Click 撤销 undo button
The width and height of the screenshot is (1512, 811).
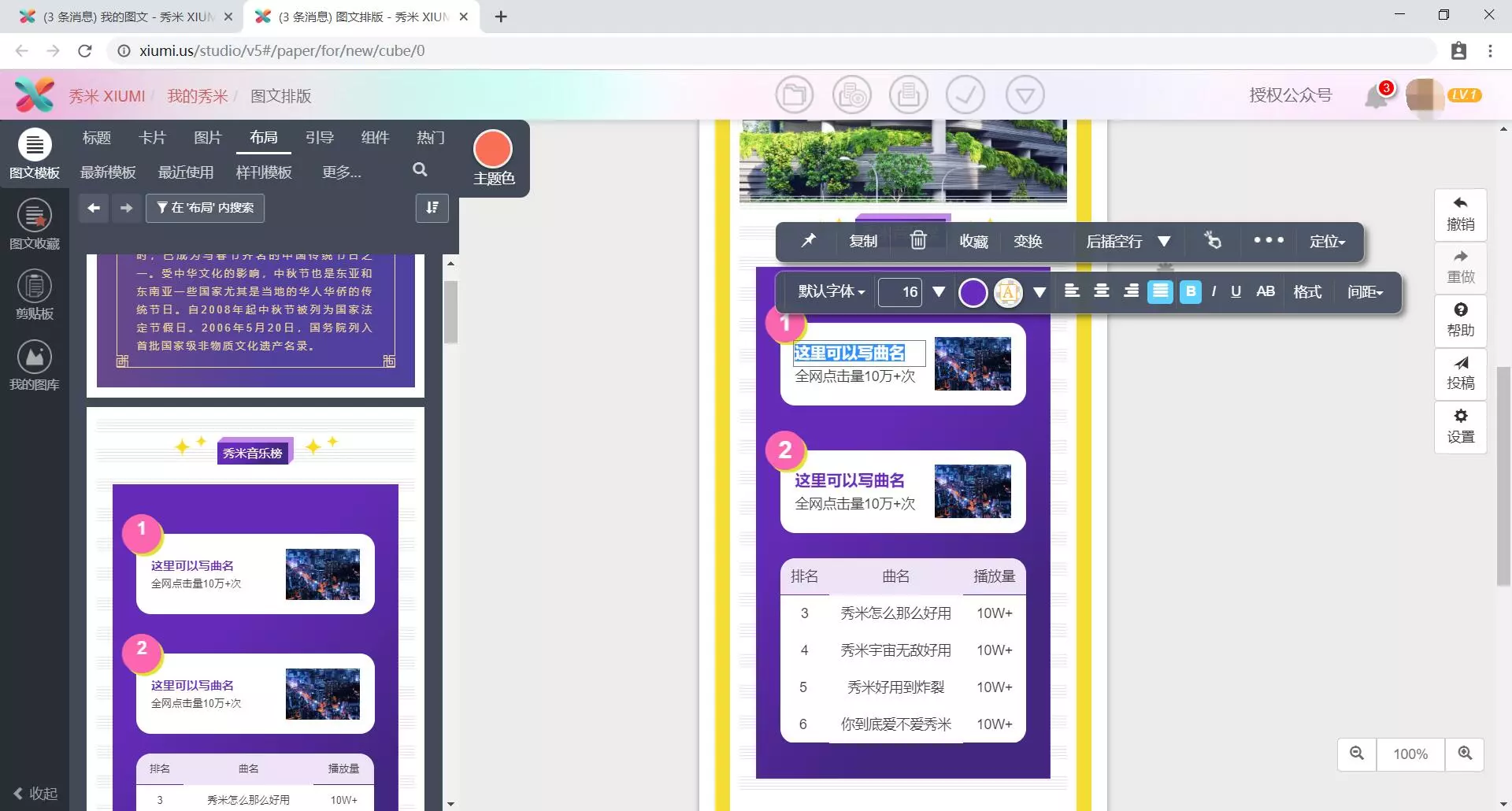coord(1460,214)
